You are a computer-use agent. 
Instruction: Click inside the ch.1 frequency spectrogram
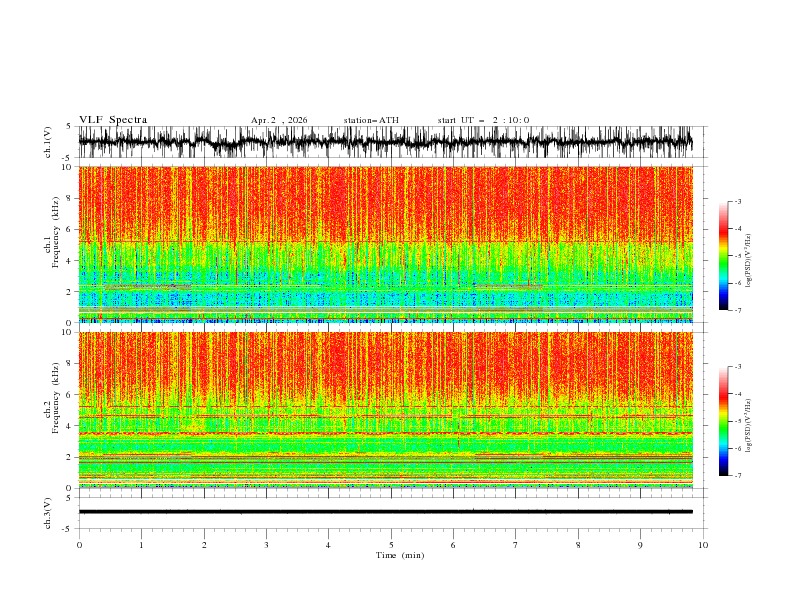[x=385, y=244]
